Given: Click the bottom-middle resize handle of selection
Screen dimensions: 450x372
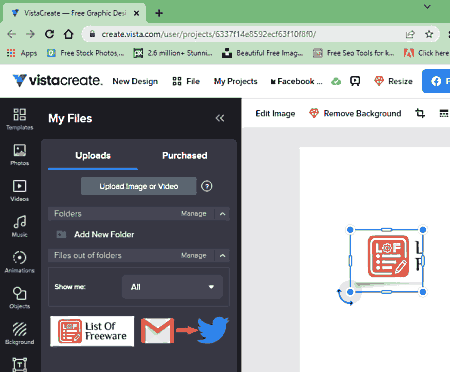Looking at the screenshot, I should [386, 292].
